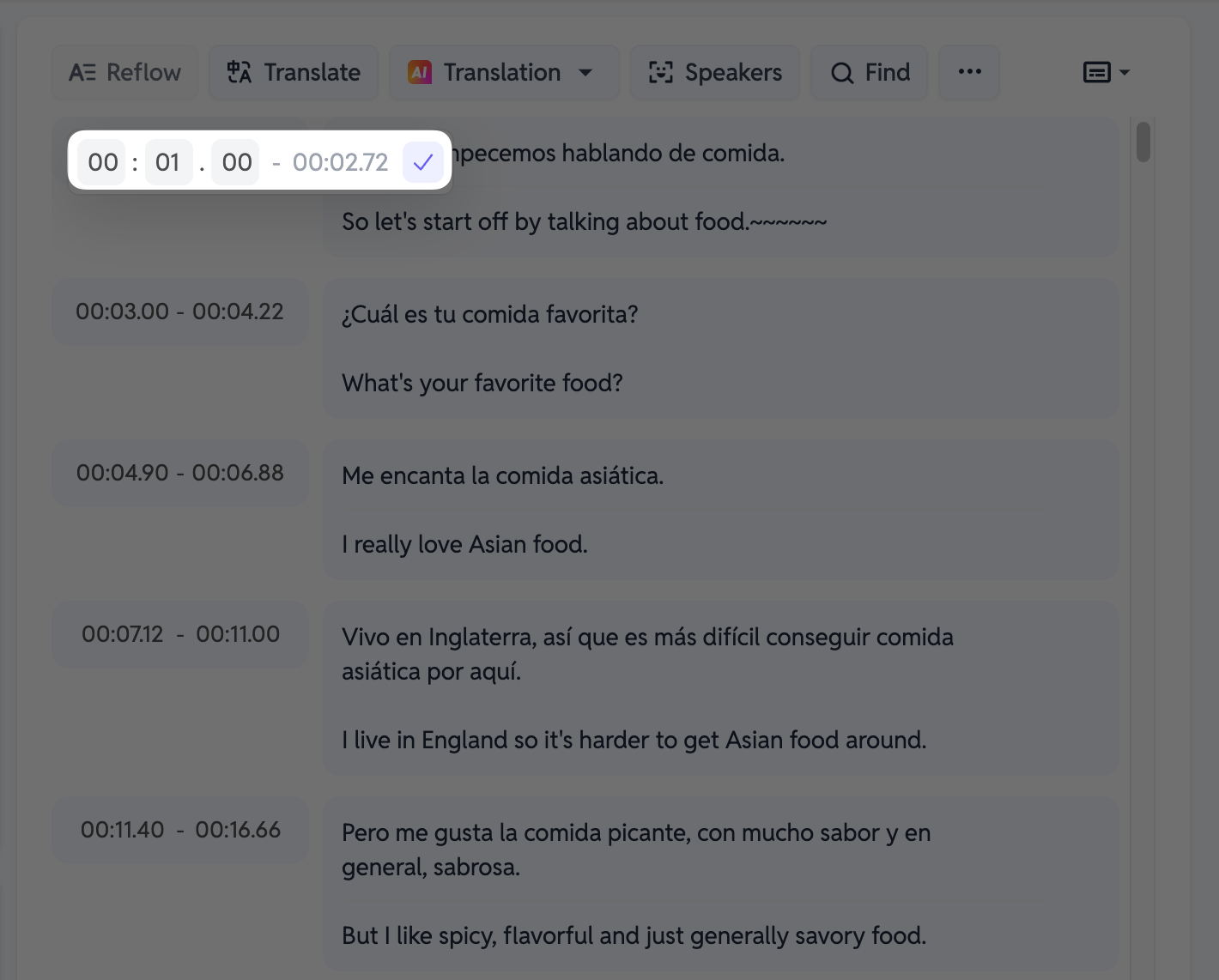Viewport: 1219px width, 980px height.
Task: Click the Reflow text icon
Action: pyautogui.click(x=82, y=73)
